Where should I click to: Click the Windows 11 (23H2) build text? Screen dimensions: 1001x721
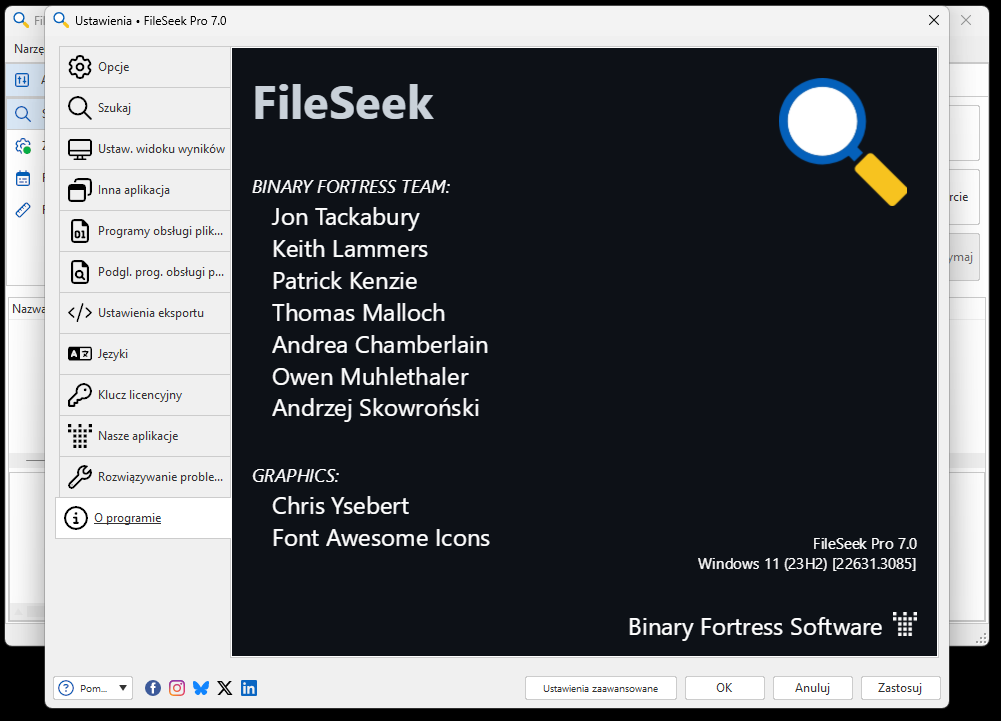click(807, 564)
